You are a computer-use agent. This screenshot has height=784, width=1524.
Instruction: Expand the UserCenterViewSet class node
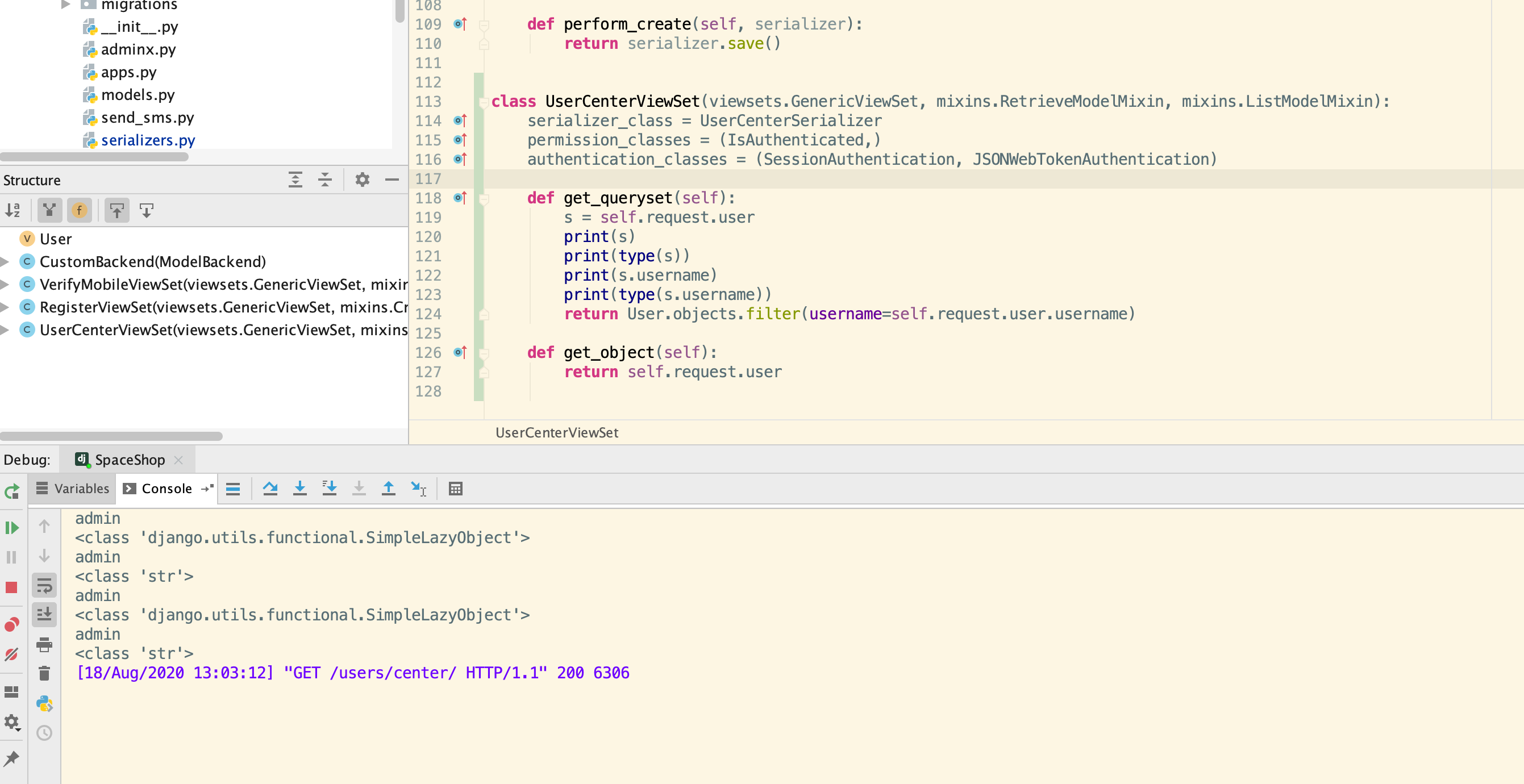(x=5, y=330)
